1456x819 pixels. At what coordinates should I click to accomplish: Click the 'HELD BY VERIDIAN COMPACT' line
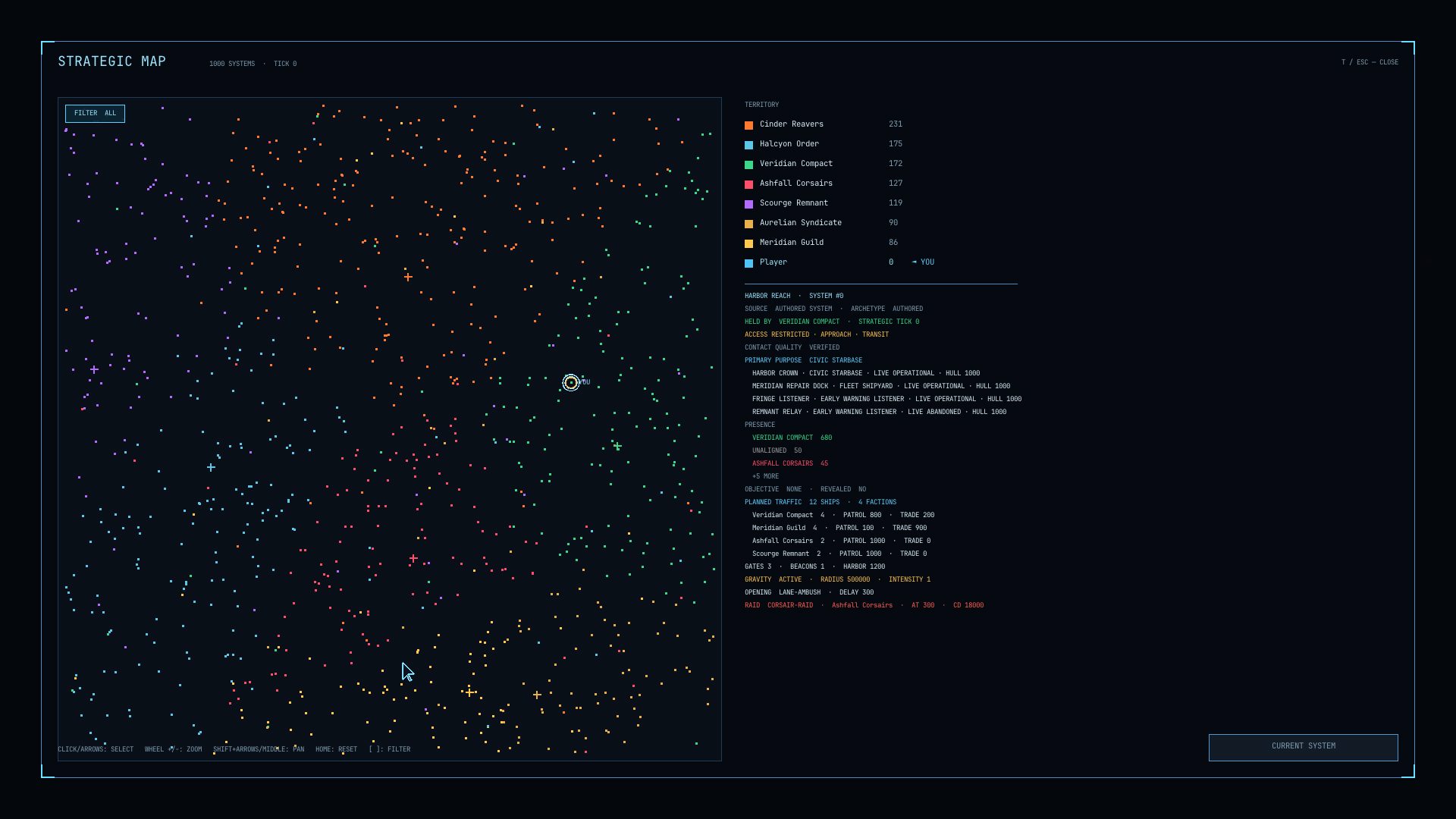[x=831, y=322]
